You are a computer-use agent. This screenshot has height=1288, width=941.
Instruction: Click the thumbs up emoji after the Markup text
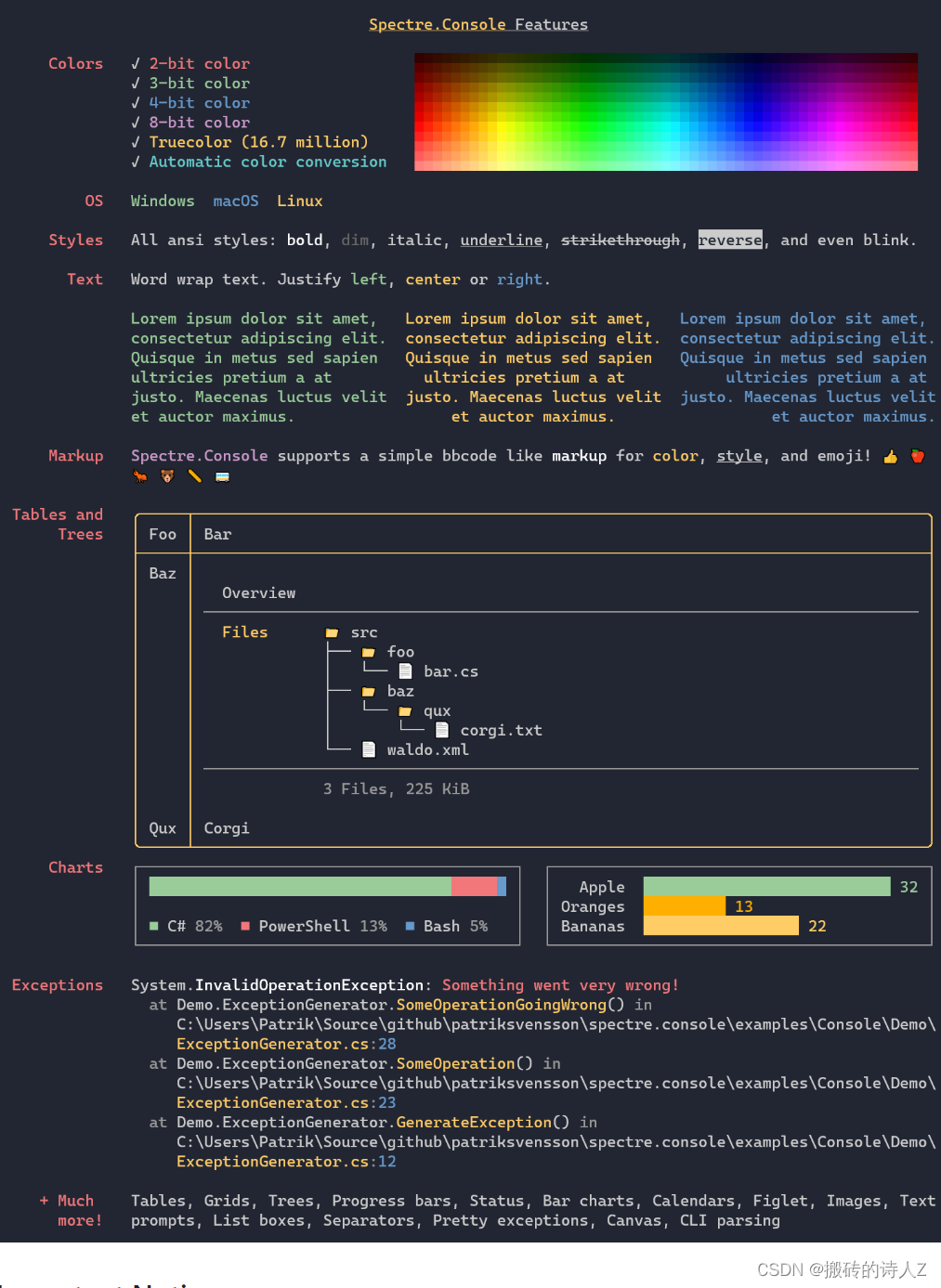[890, 456]
